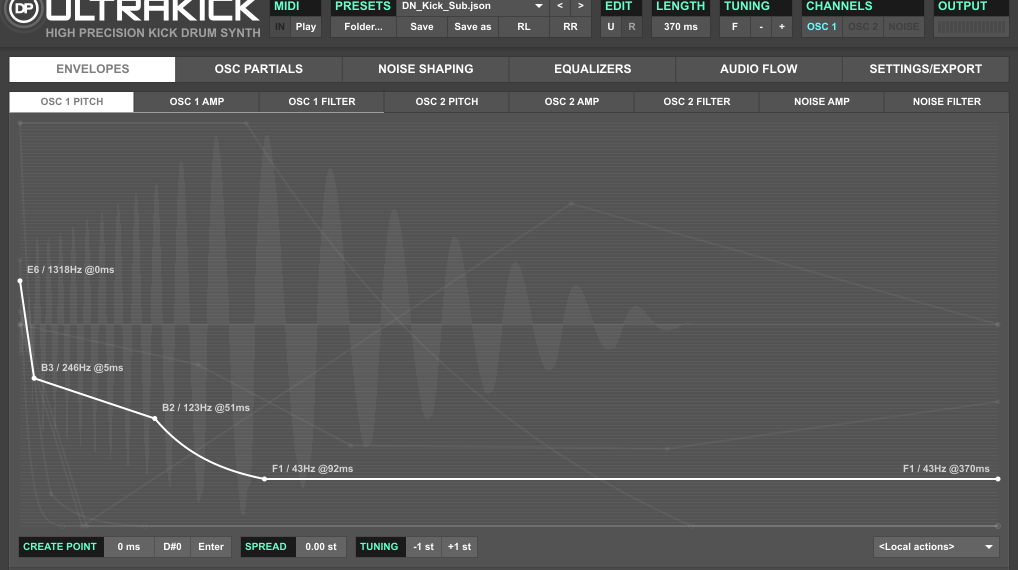
Task: Click the F tuning button
Action: click(x=735, y=26)
